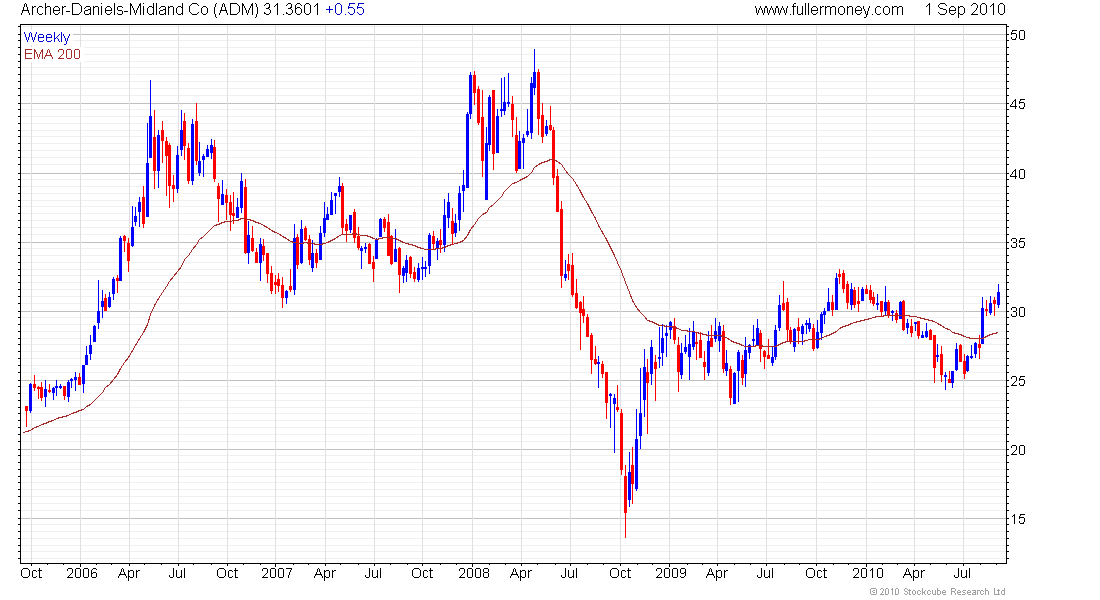
Task: Click the 40 price axis label
Action: click(x=1017, y=174)
